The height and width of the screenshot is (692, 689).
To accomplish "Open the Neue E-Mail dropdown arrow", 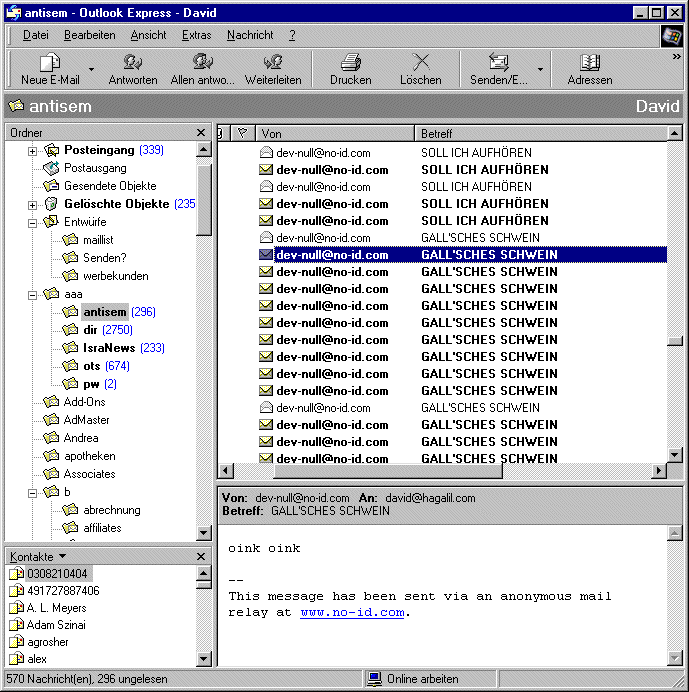I will click(x=91, y=70).
